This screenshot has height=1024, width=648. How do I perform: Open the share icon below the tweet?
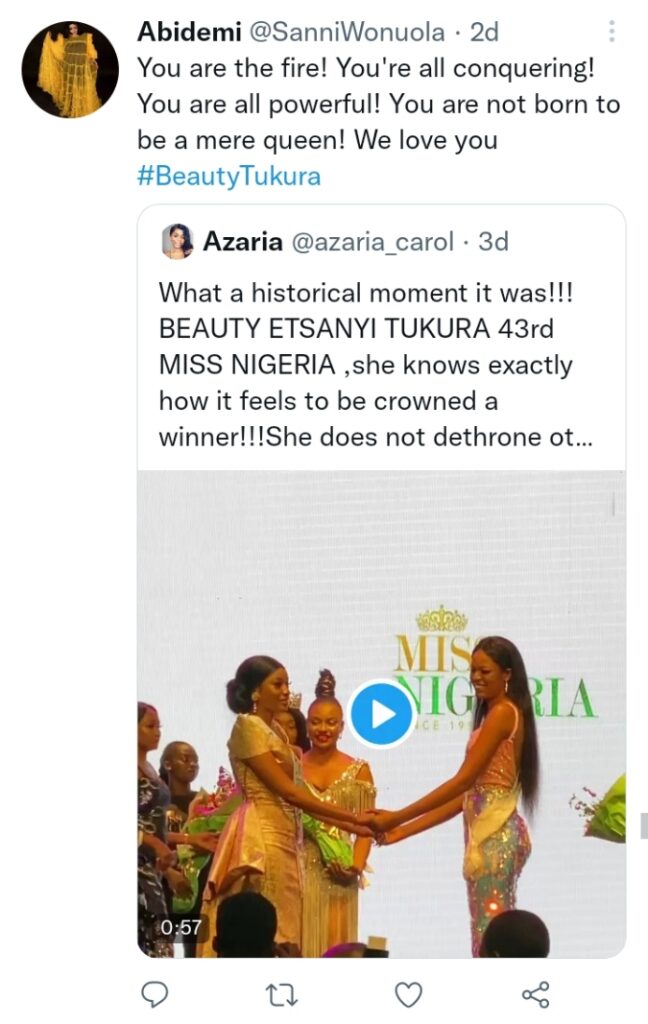click(x=536, y=994)
